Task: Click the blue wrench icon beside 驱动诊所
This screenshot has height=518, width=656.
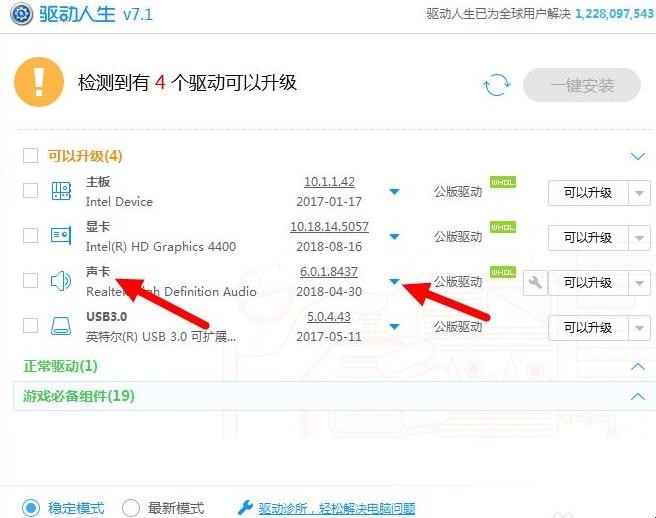Action: (x=245, y=507)
